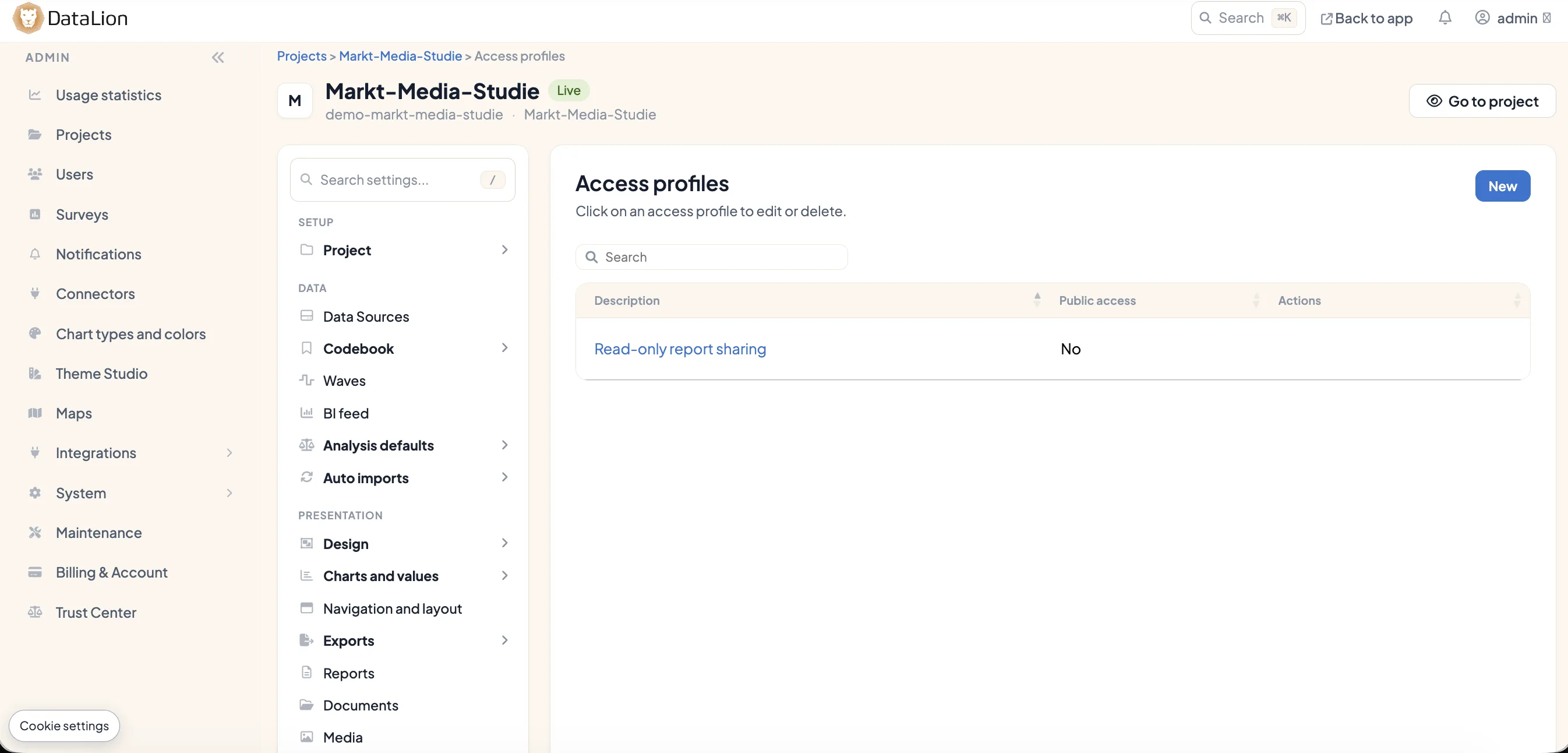Click the Connectors plug icon

pos(35,294)
